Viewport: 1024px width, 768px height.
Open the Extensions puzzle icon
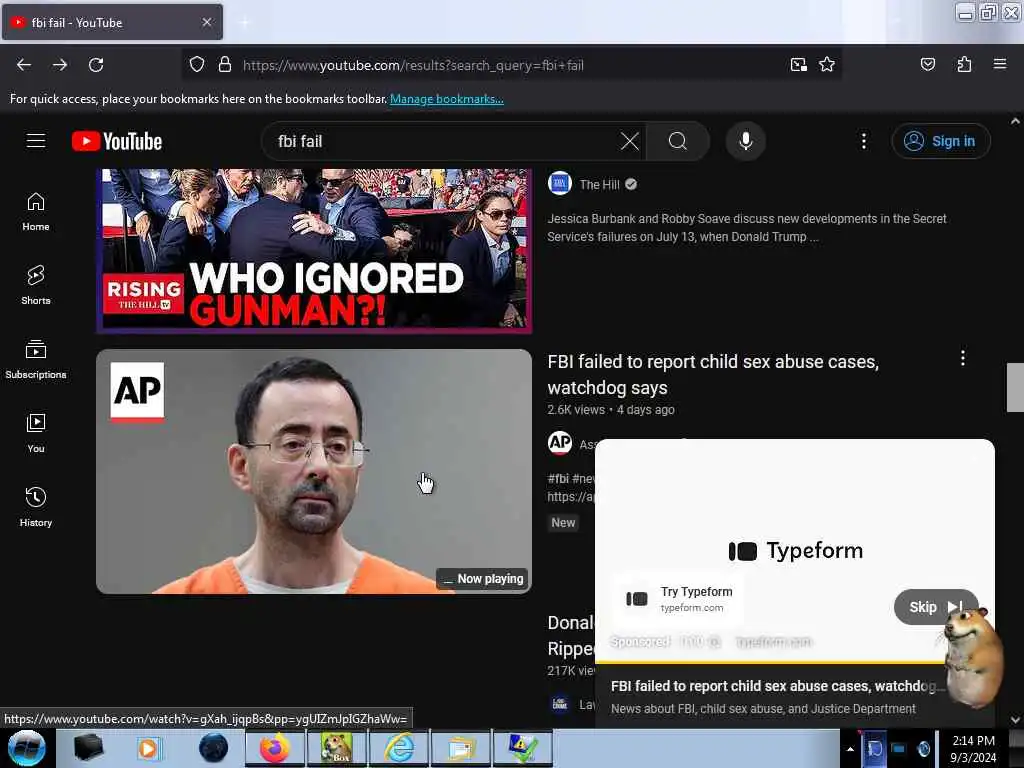pyautogui.click(x=964, y=65)
